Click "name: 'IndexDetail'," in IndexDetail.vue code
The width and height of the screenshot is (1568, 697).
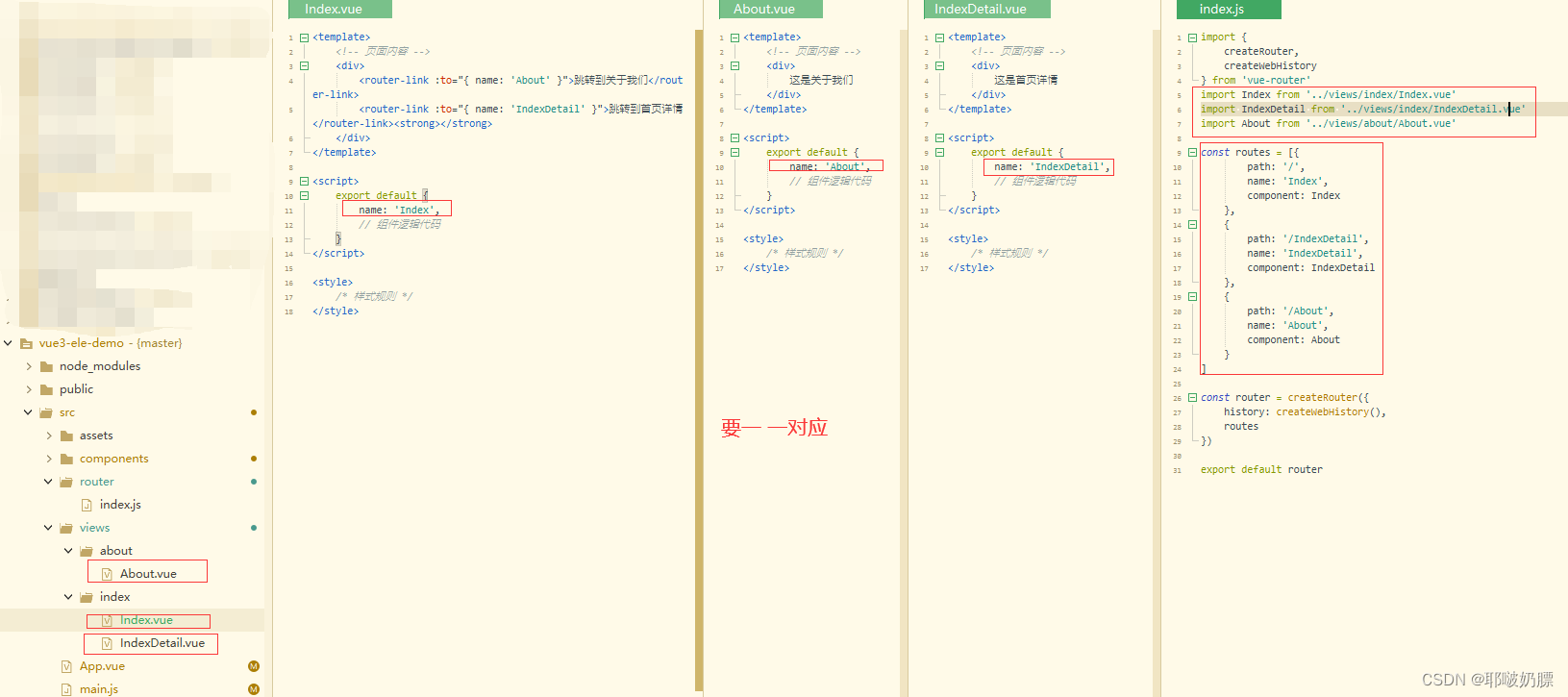(1052, 166)
